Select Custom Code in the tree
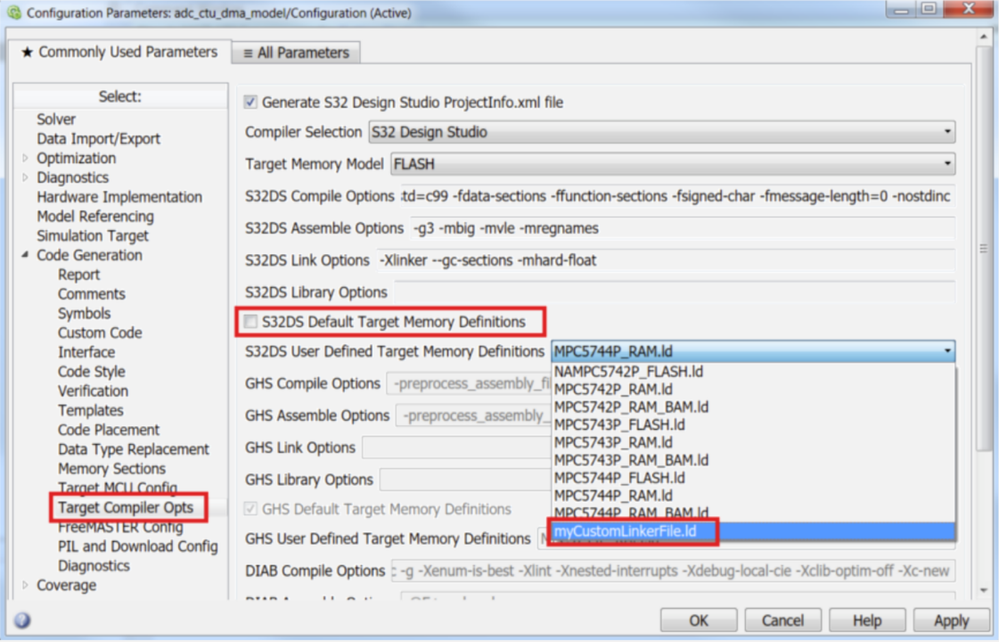This screenshot has height=642, width=999. tap(100, 332)
